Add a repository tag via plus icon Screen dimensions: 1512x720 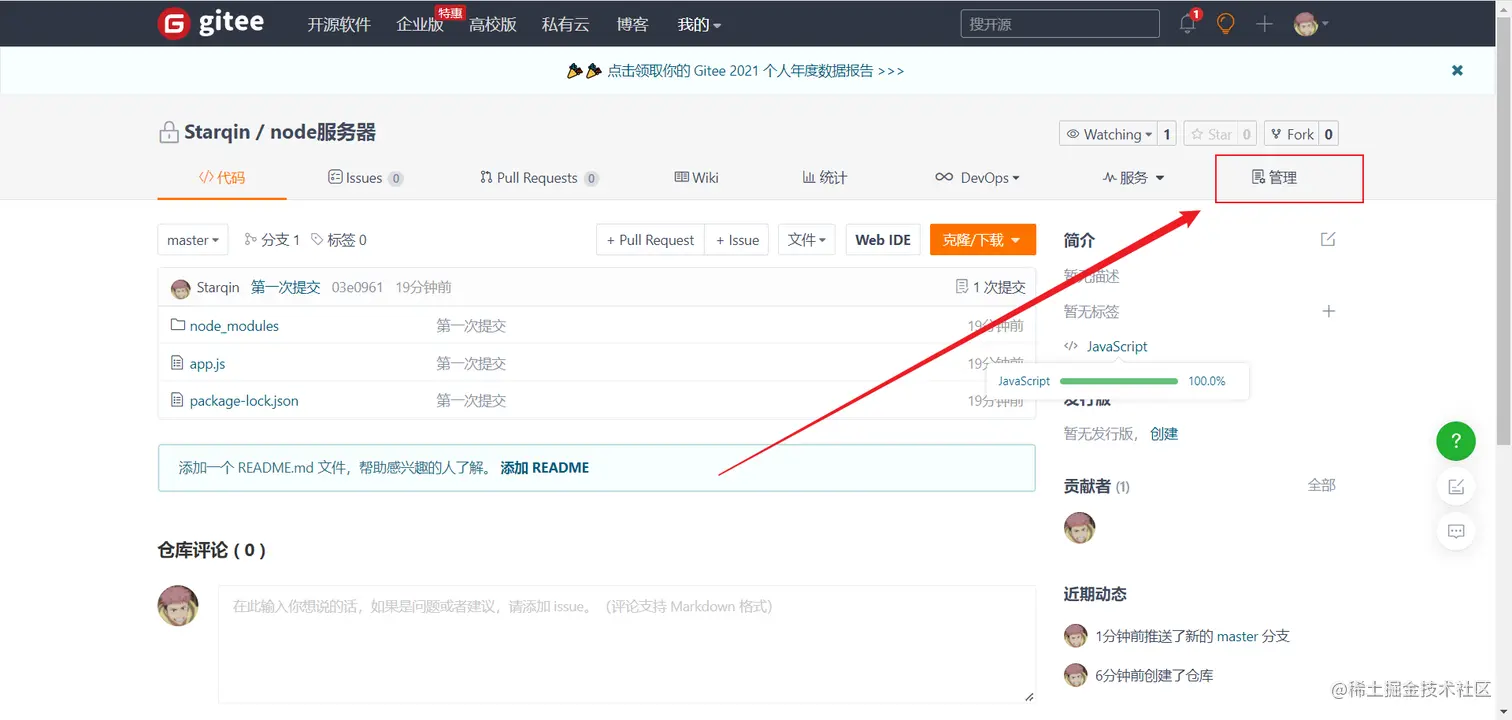1328,311
